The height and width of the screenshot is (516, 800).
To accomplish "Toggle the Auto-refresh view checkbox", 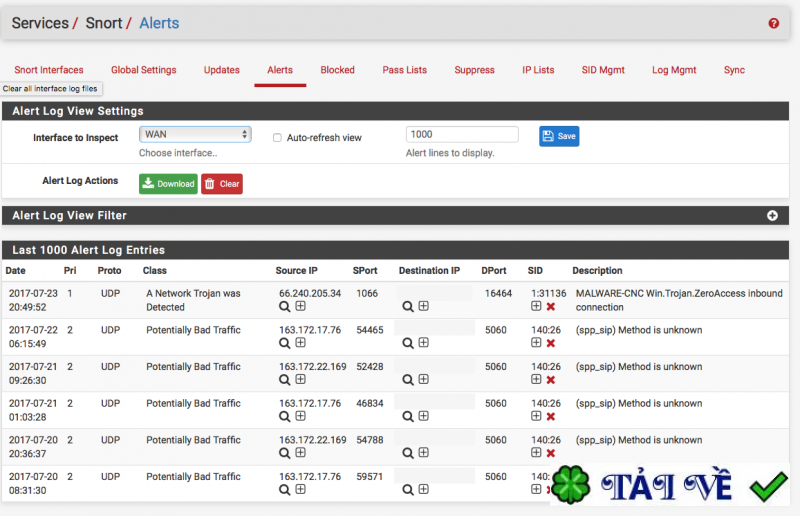I will tap(277, 138).
